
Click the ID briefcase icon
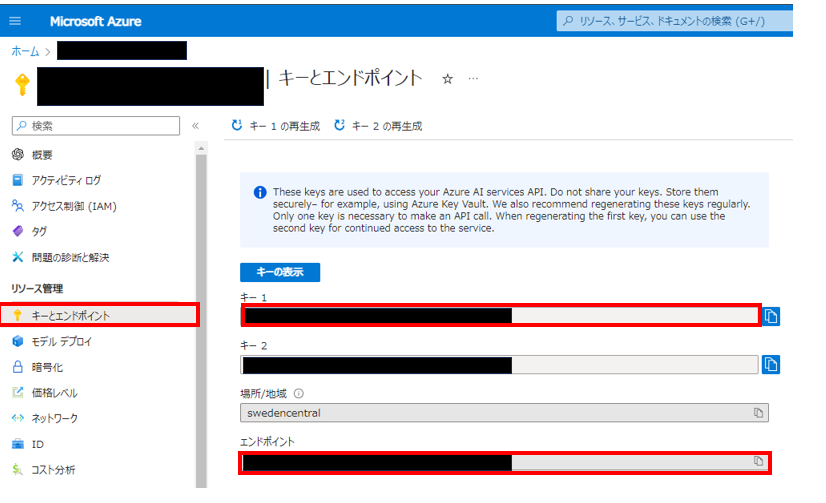coord(17,443)
